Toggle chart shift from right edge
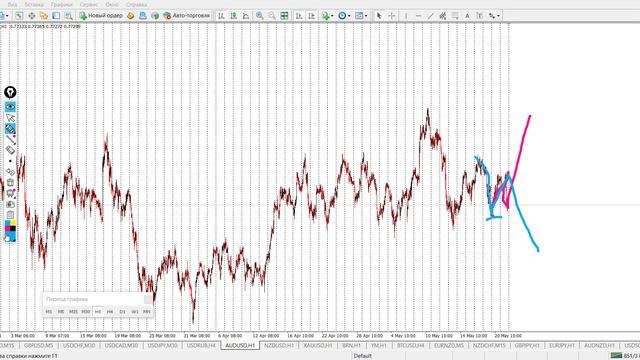Viewport: 640px width, 360px height. point(311,16)
